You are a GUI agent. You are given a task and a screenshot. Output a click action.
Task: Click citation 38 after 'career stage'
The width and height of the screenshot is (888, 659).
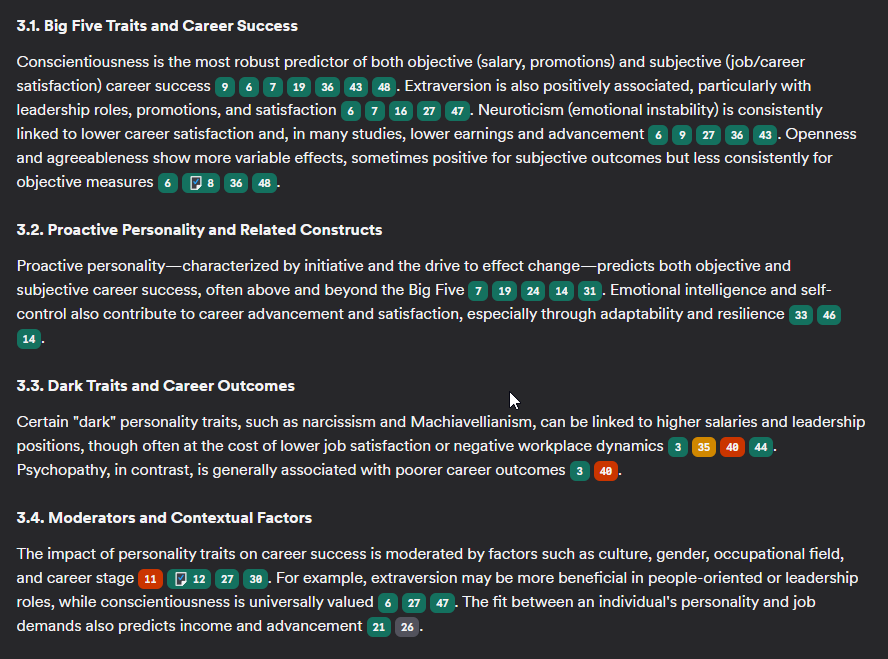click(x=255, y=578)
